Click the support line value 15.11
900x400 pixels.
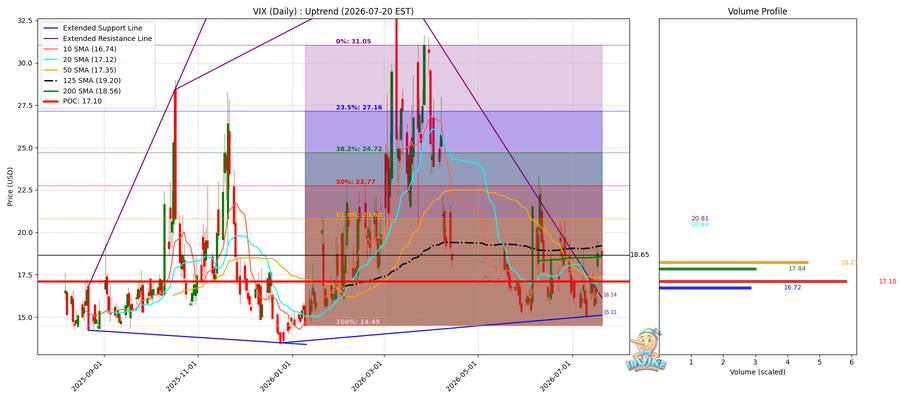click(610, 312)
